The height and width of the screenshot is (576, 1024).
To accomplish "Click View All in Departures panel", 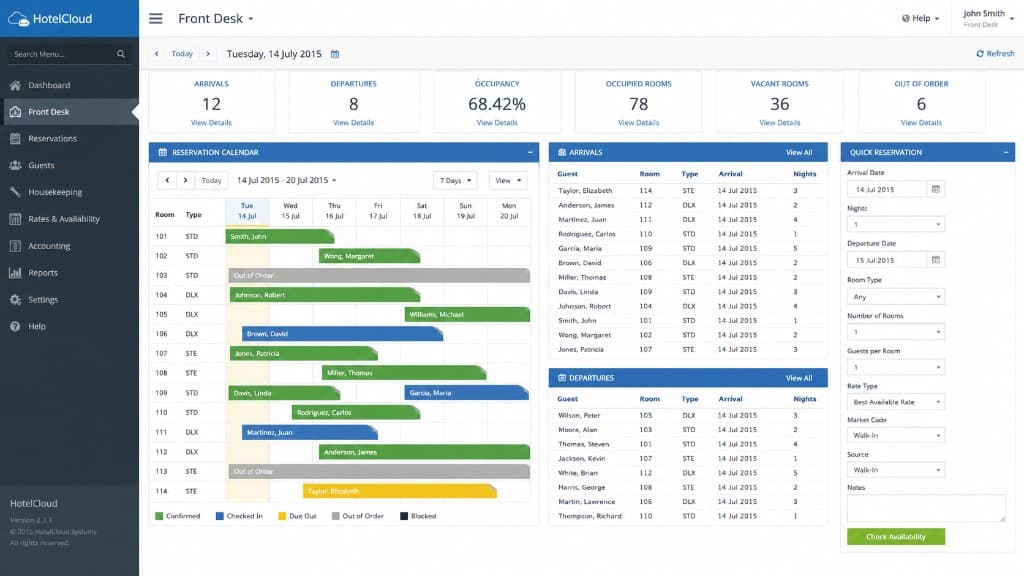I will [799, 378].
